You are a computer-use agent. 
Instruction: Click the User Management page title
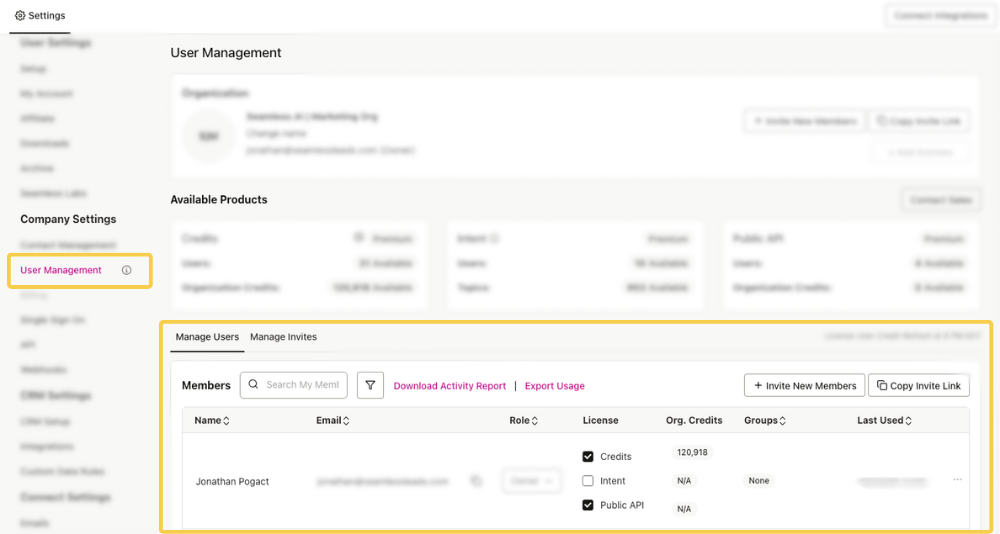tap(226, 53)
